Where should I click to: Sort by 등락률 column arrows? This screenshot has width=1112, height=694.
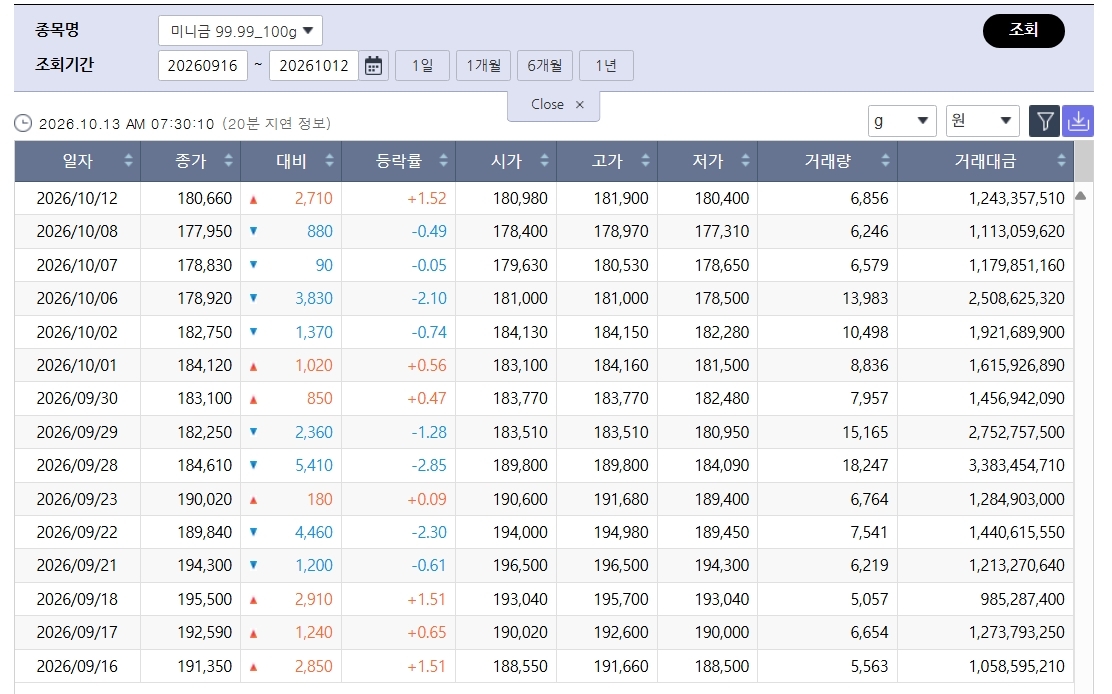click(443, 161)
